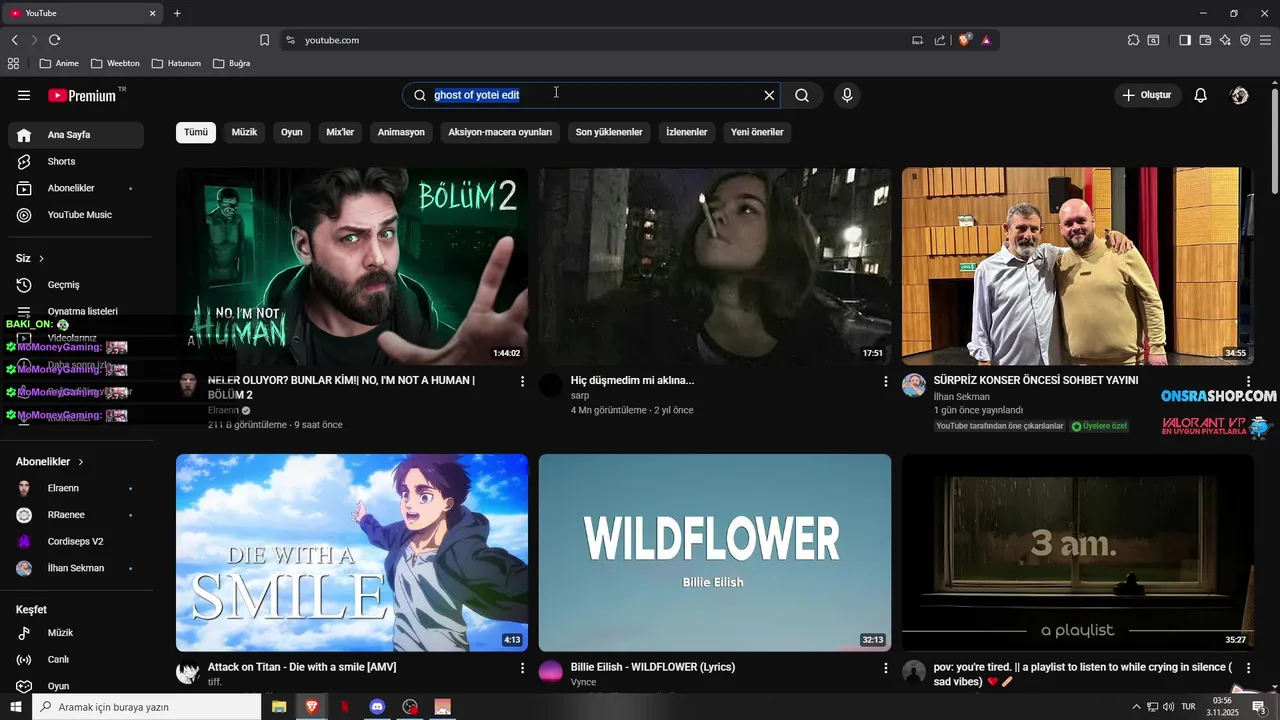Open Oyun under Keşfet
The width and height of the screenshot is (1280, 720).
[x=76, y=686]
